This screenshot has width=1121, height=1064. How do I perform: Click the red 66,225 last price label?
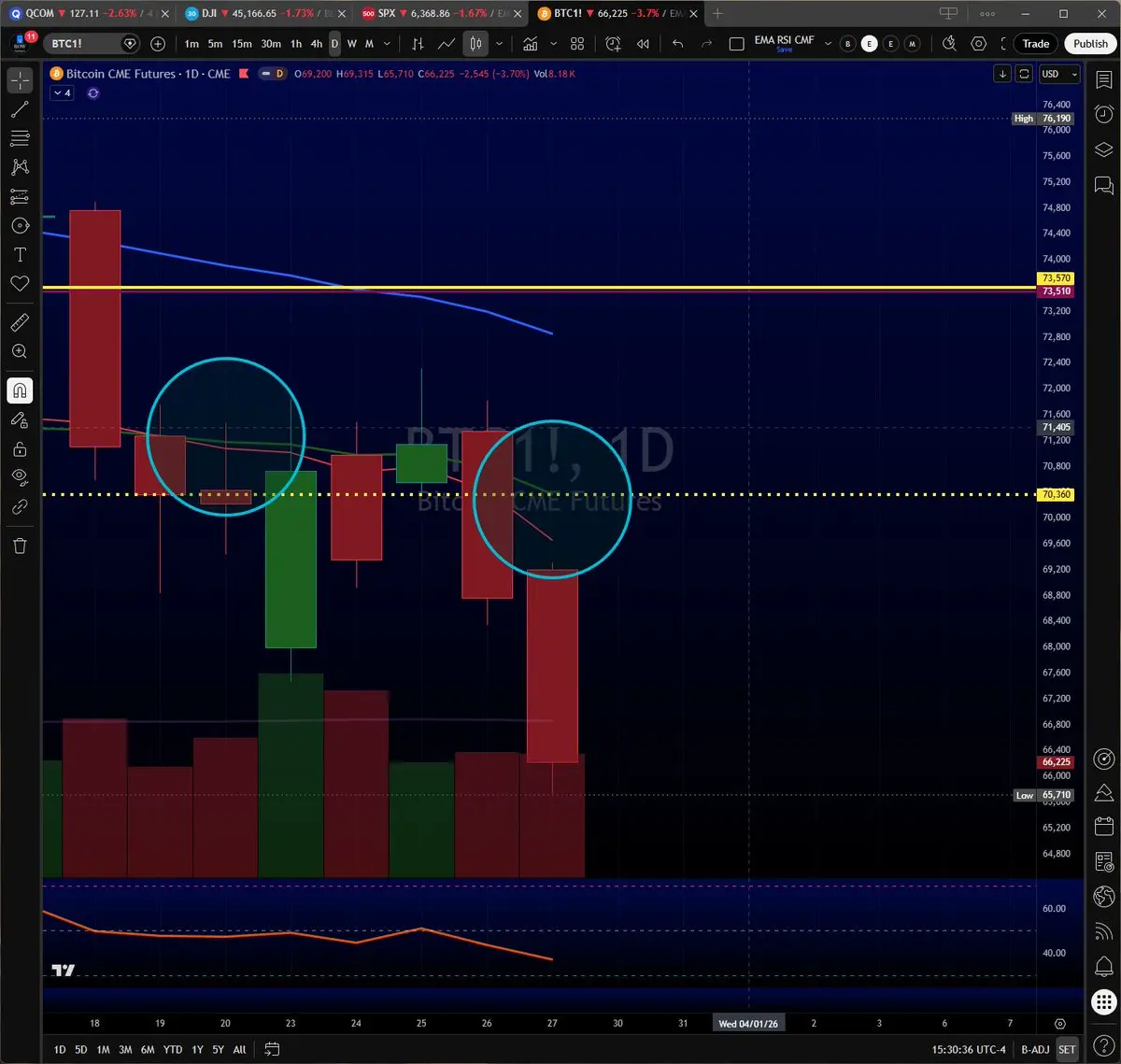pos(1057,762)
